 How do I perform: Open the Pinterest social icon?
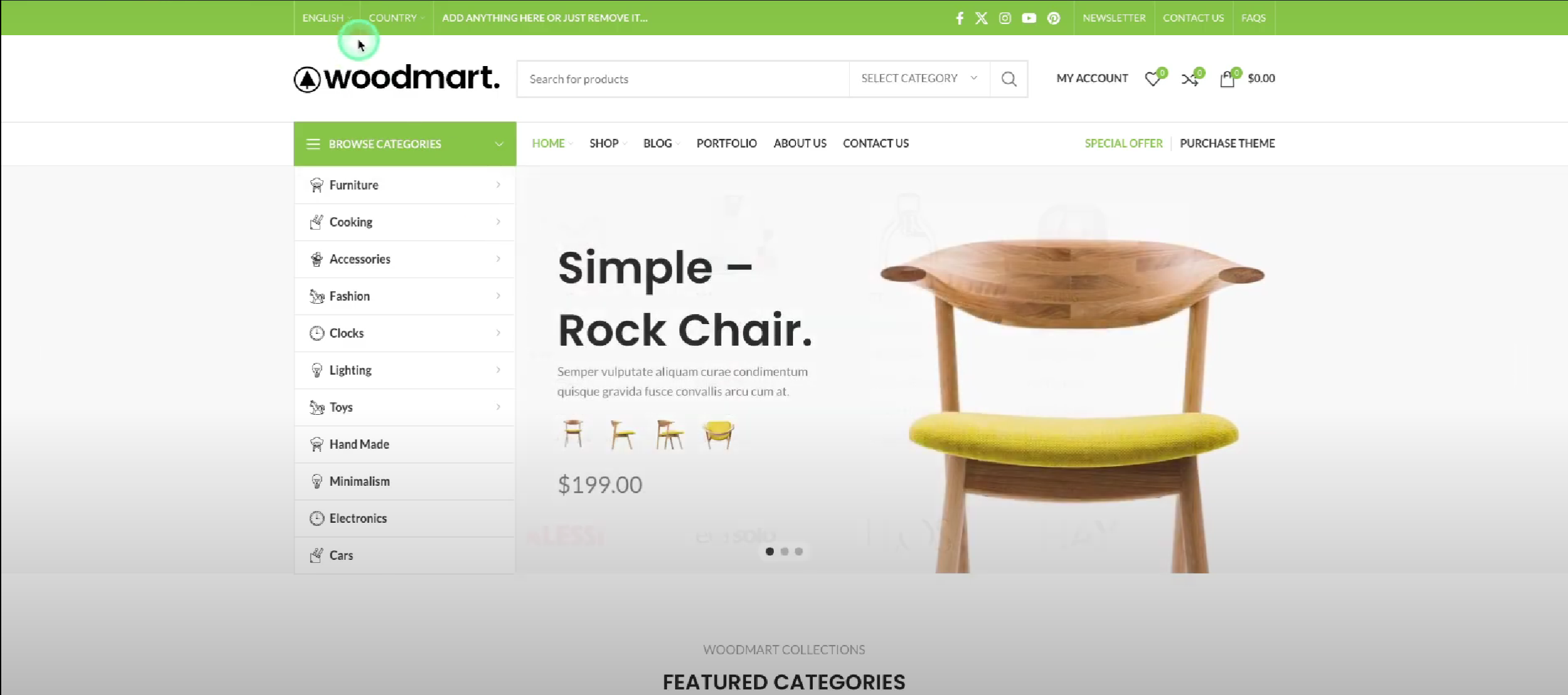pos(1054,18)
